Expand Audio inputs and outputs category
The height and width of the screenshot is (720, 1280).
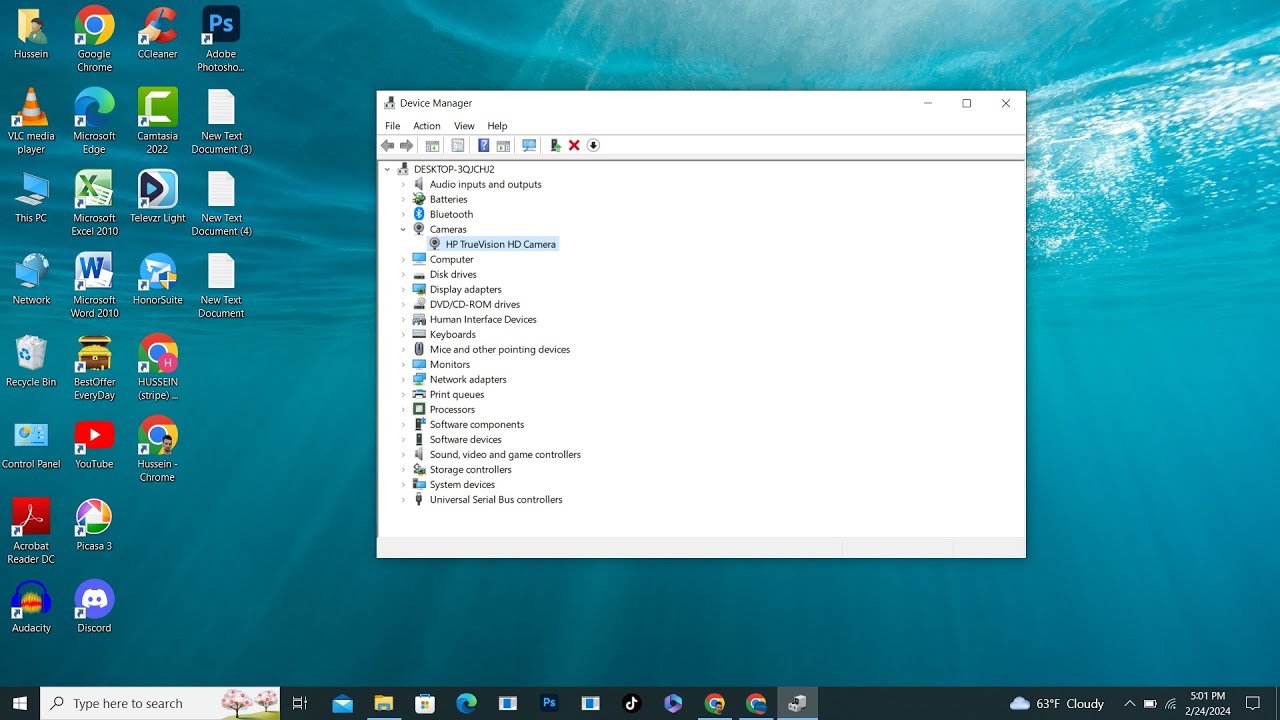pos(404,185)
